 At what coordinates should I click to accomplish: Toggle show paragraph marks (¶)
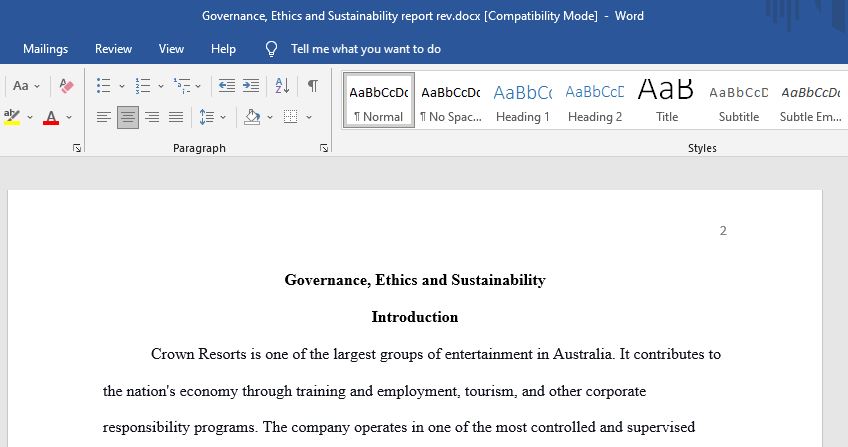pyautogui.click(x=313, y=85)
